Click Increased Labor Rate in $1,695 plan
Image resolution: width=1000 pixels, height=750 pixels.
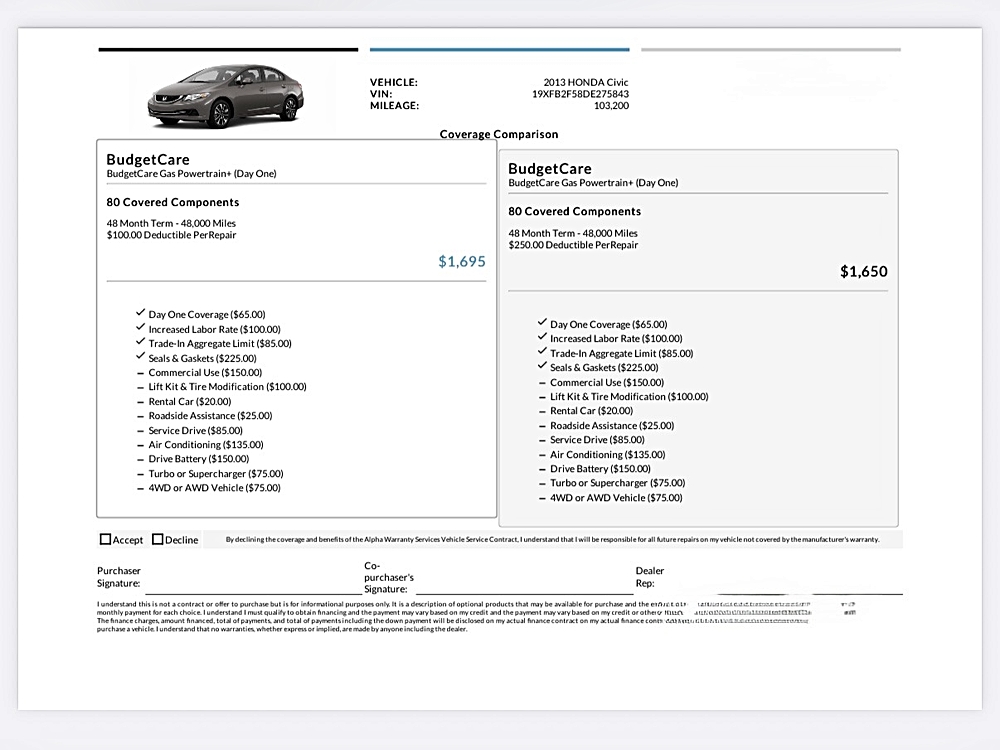[214, 329]
